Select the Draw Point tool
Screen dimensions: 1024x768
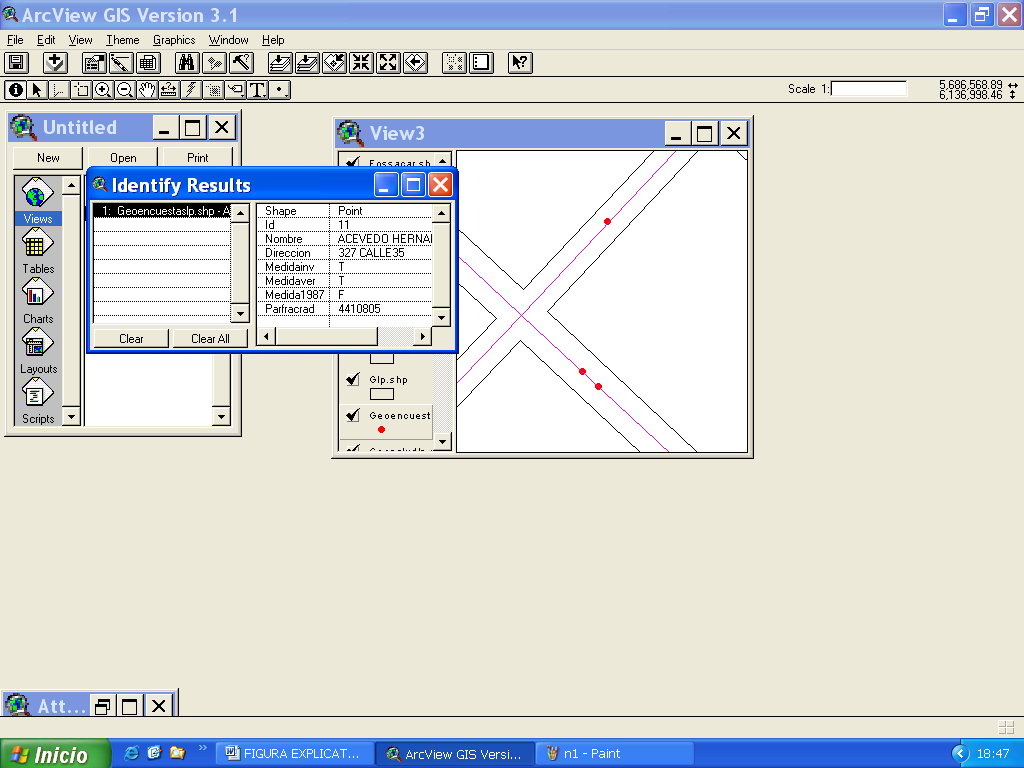tap(280, 89)
